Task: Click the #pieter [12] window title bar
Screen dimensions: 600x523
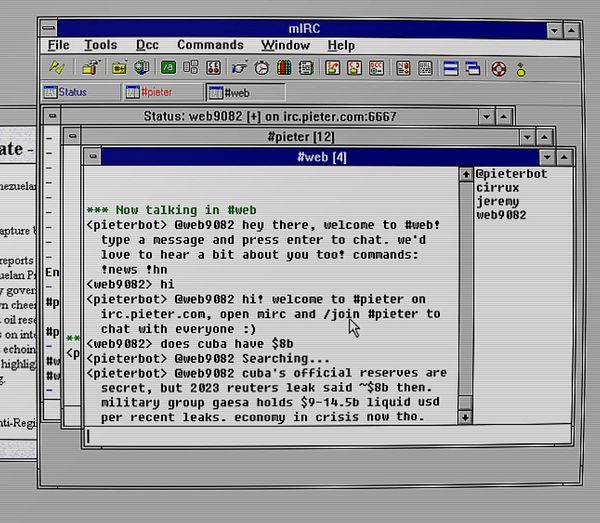Action: coord(300,137)
